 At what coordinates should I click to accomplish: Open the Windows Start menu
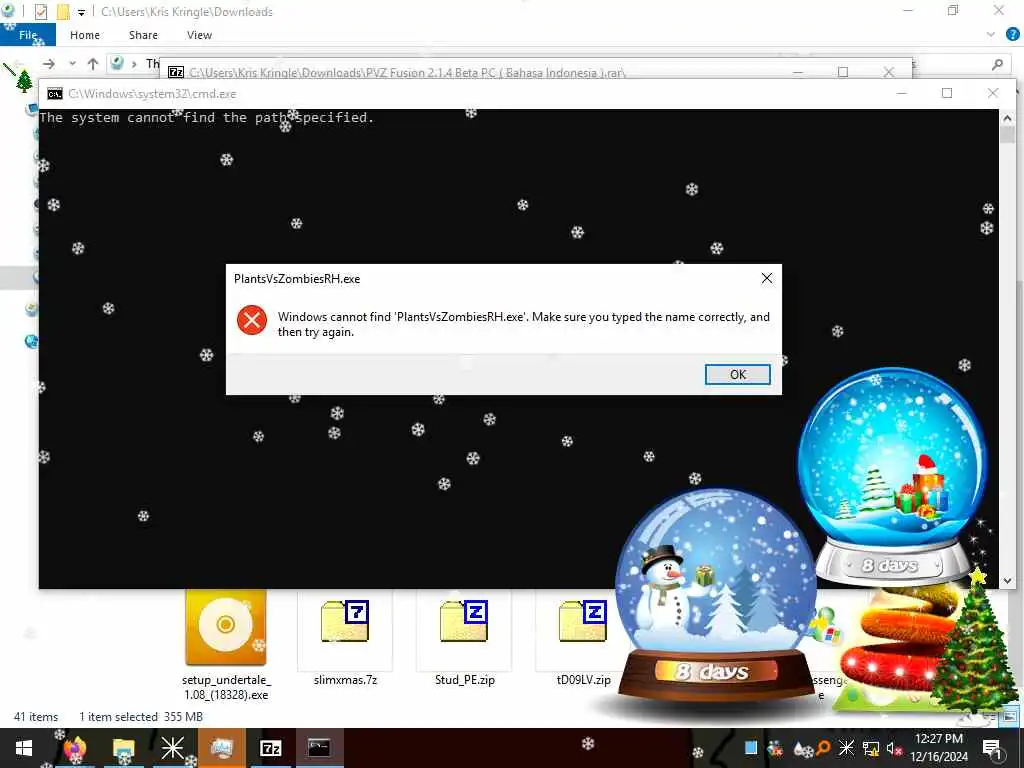(x=24, y=748)
